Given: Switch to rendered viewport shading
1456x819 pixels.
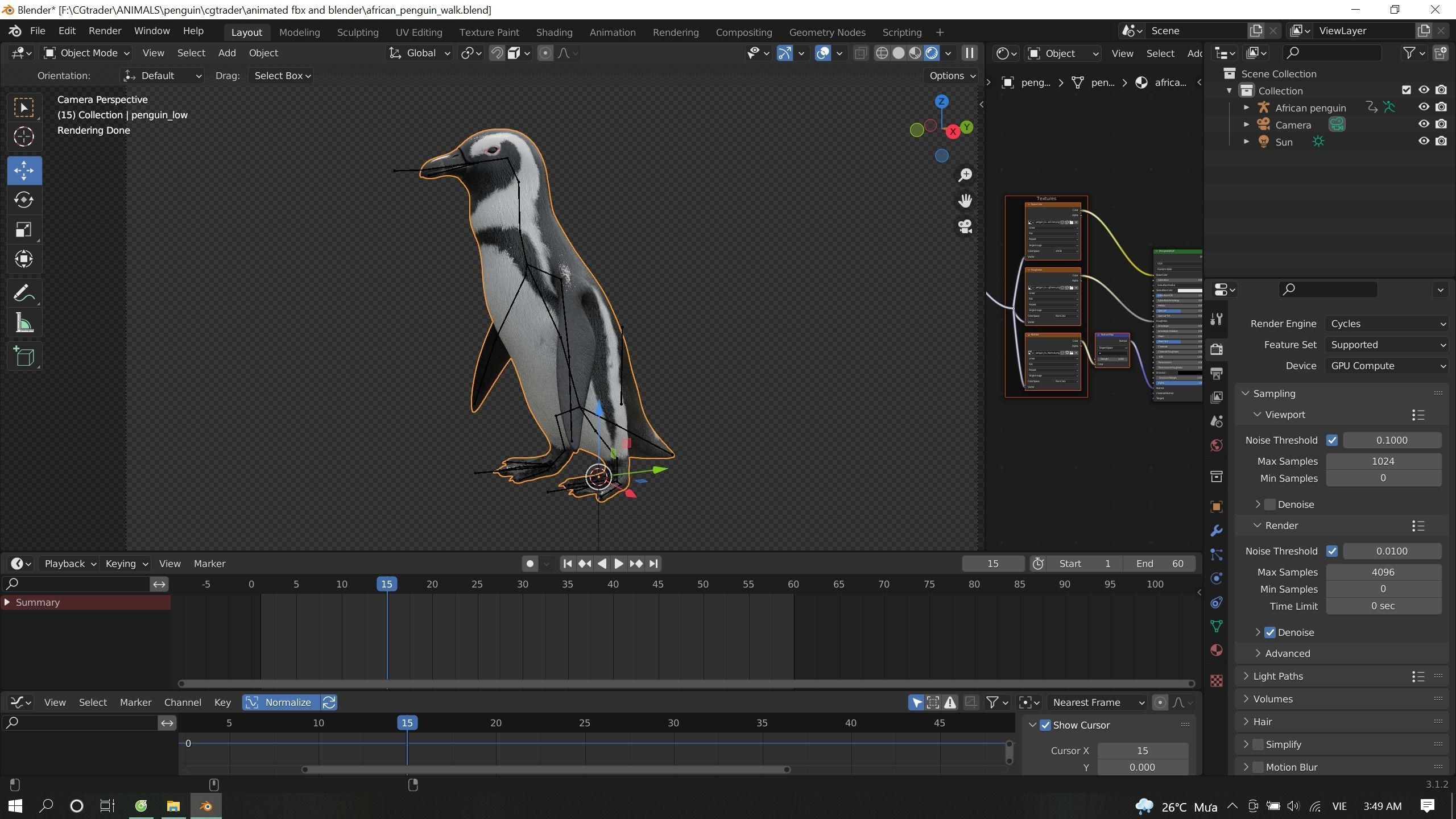Looking at the screenshot, I should pyautogui.click(x=932, y=53).
